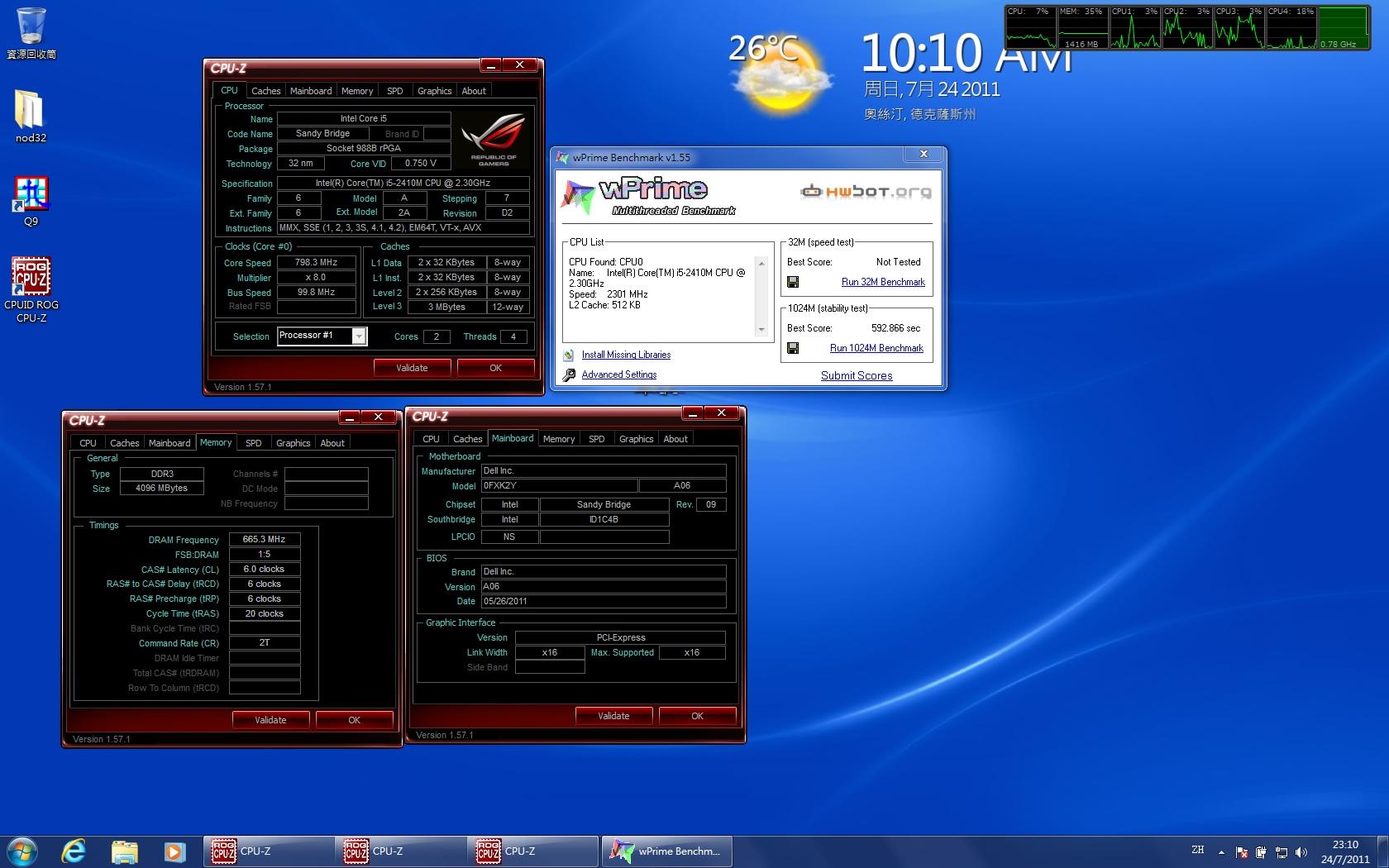This screenshot has width=1389, height=868.
Task: Open Graphics tab in Mainboard window
Action: coord(637,439)
